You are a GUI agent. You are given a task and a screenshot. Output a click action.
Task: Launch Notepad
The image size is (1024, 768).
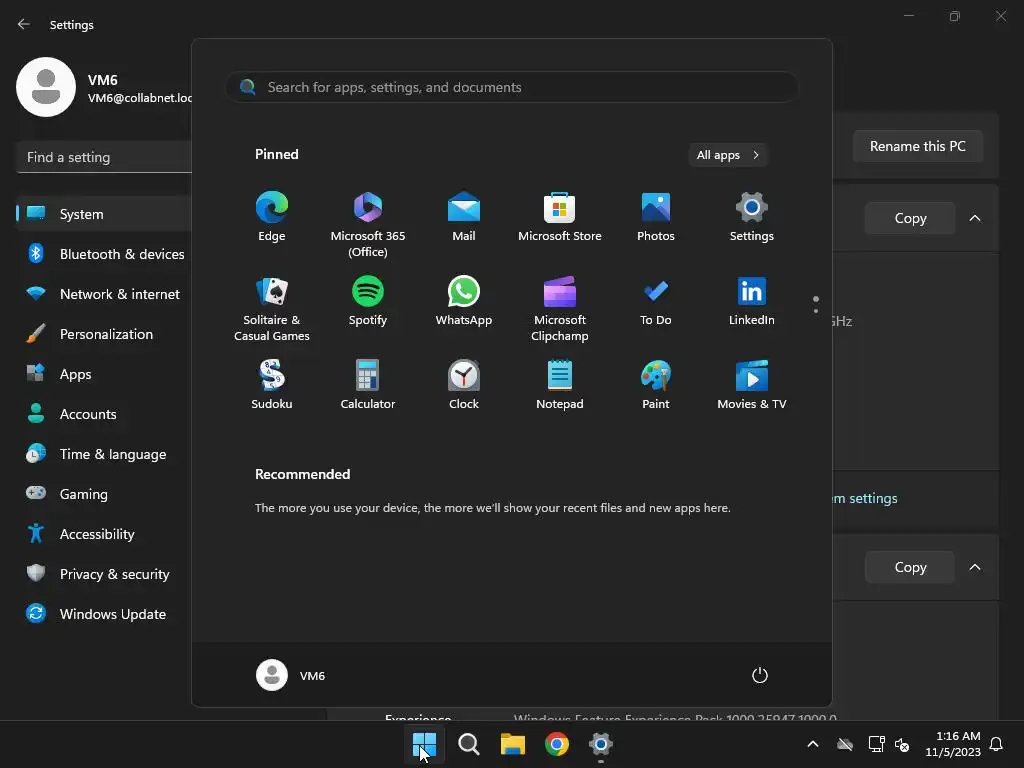(560, 385)
